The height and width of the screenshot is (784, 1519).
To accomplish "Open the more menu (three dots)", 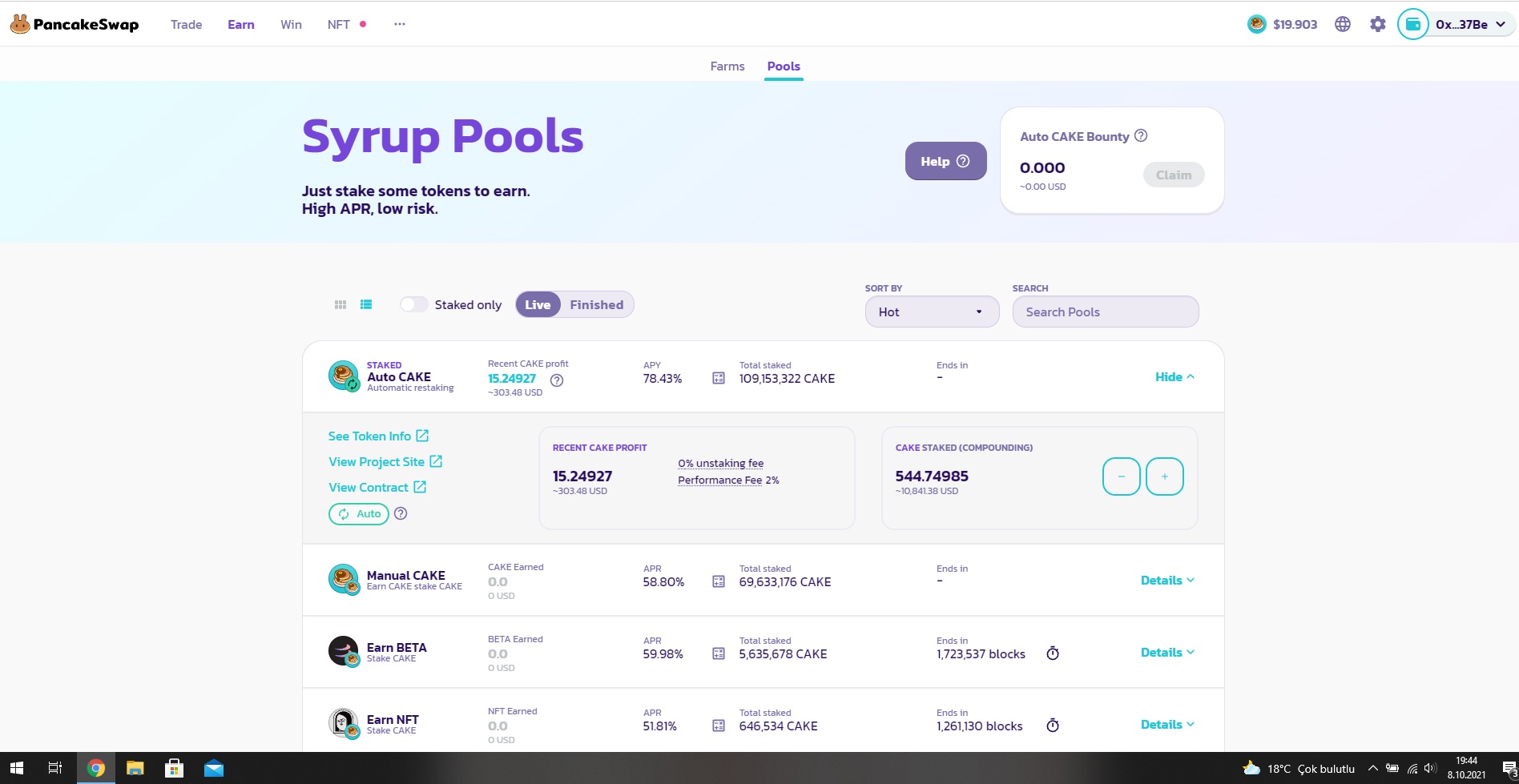I will tap(400, 24).
